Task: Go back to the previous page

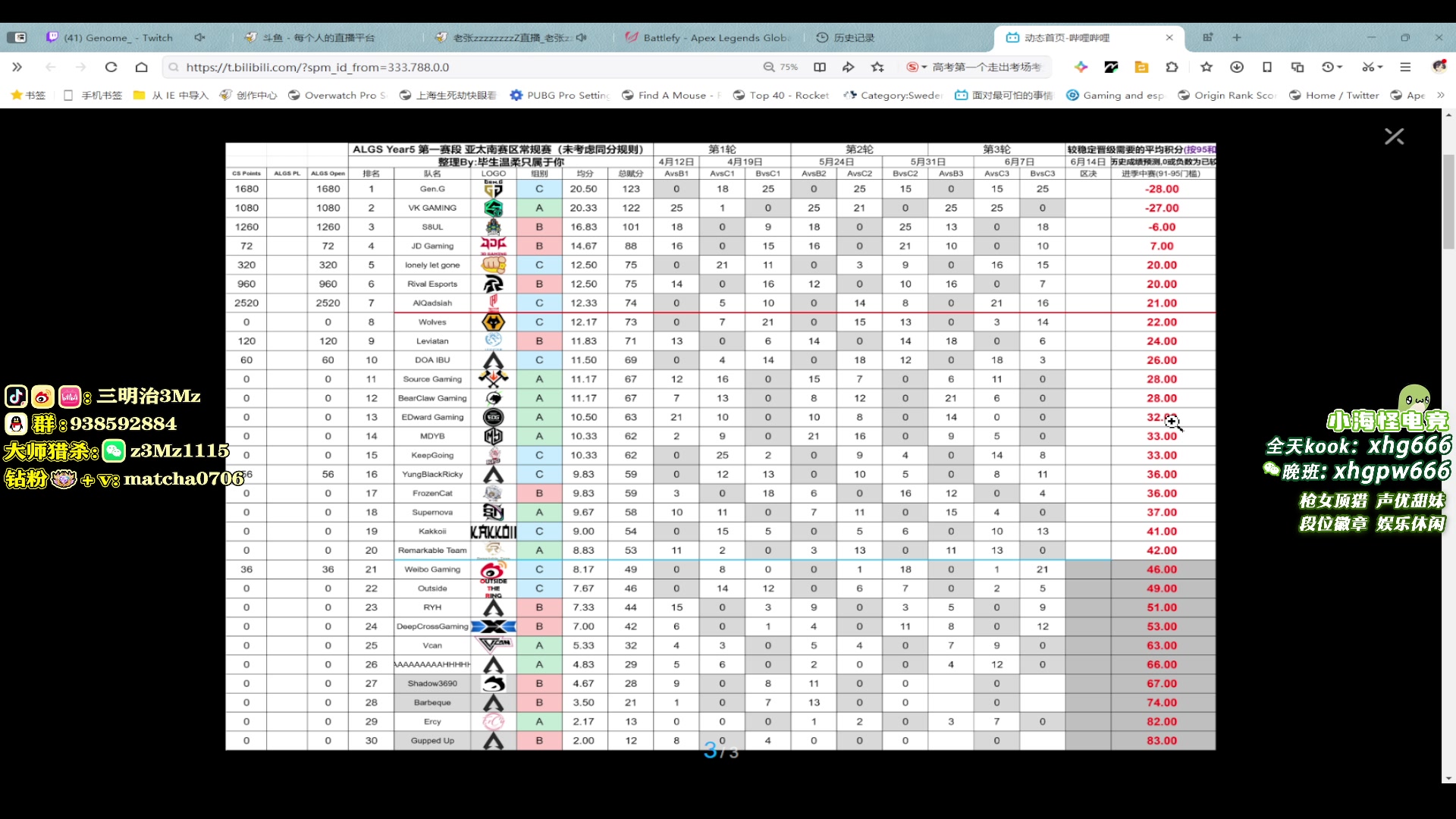Action: (x=51, y=67)
